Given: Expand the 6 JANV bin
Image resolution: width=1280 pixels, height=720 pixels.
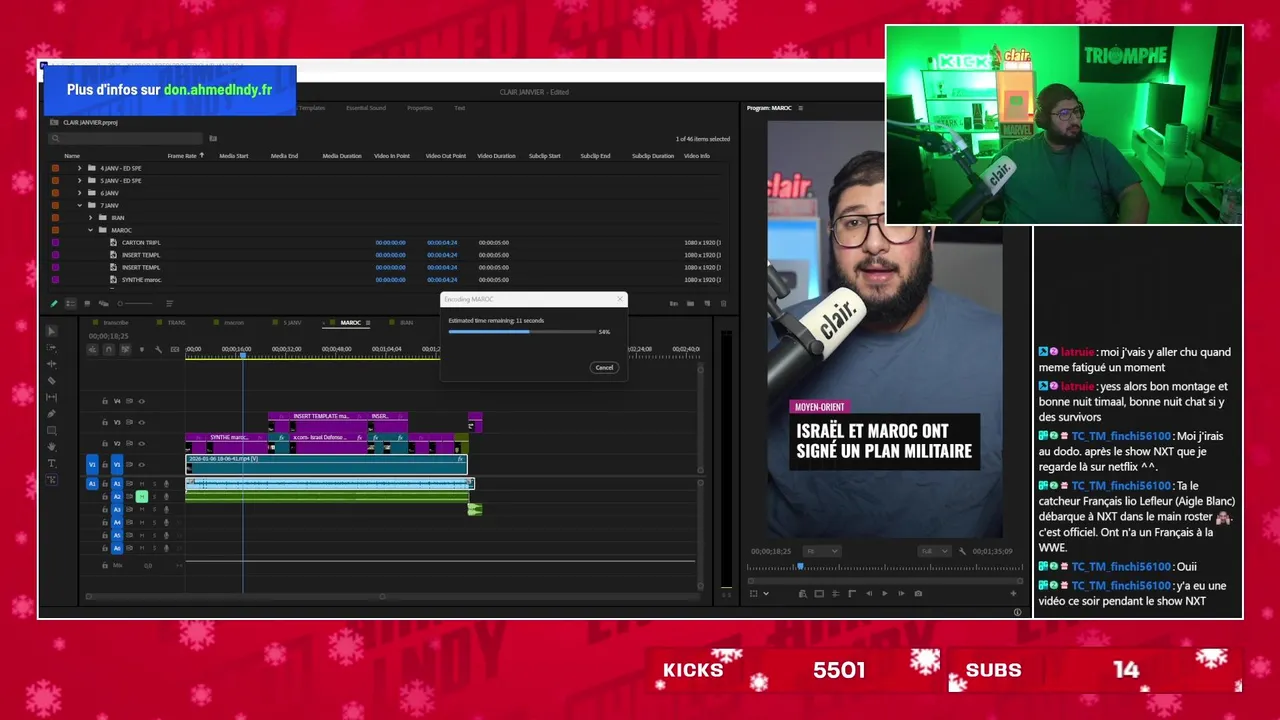Looking at the screenshot, I should (x=80, y=193).
